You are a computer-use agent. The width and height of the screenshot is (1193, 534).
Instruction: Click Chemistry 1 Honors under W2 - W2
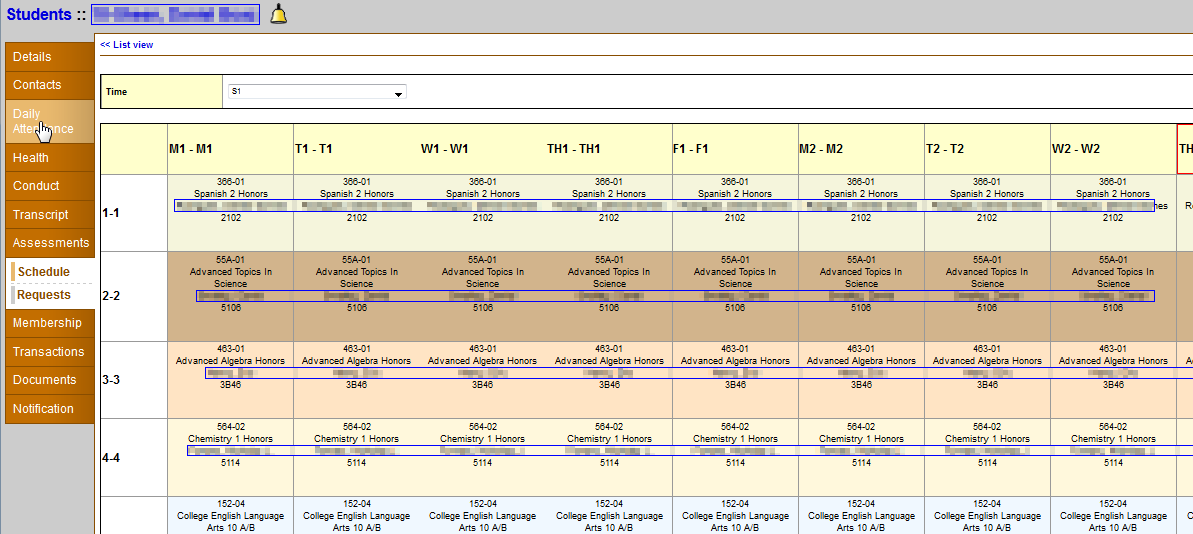tap(1113, 439)
